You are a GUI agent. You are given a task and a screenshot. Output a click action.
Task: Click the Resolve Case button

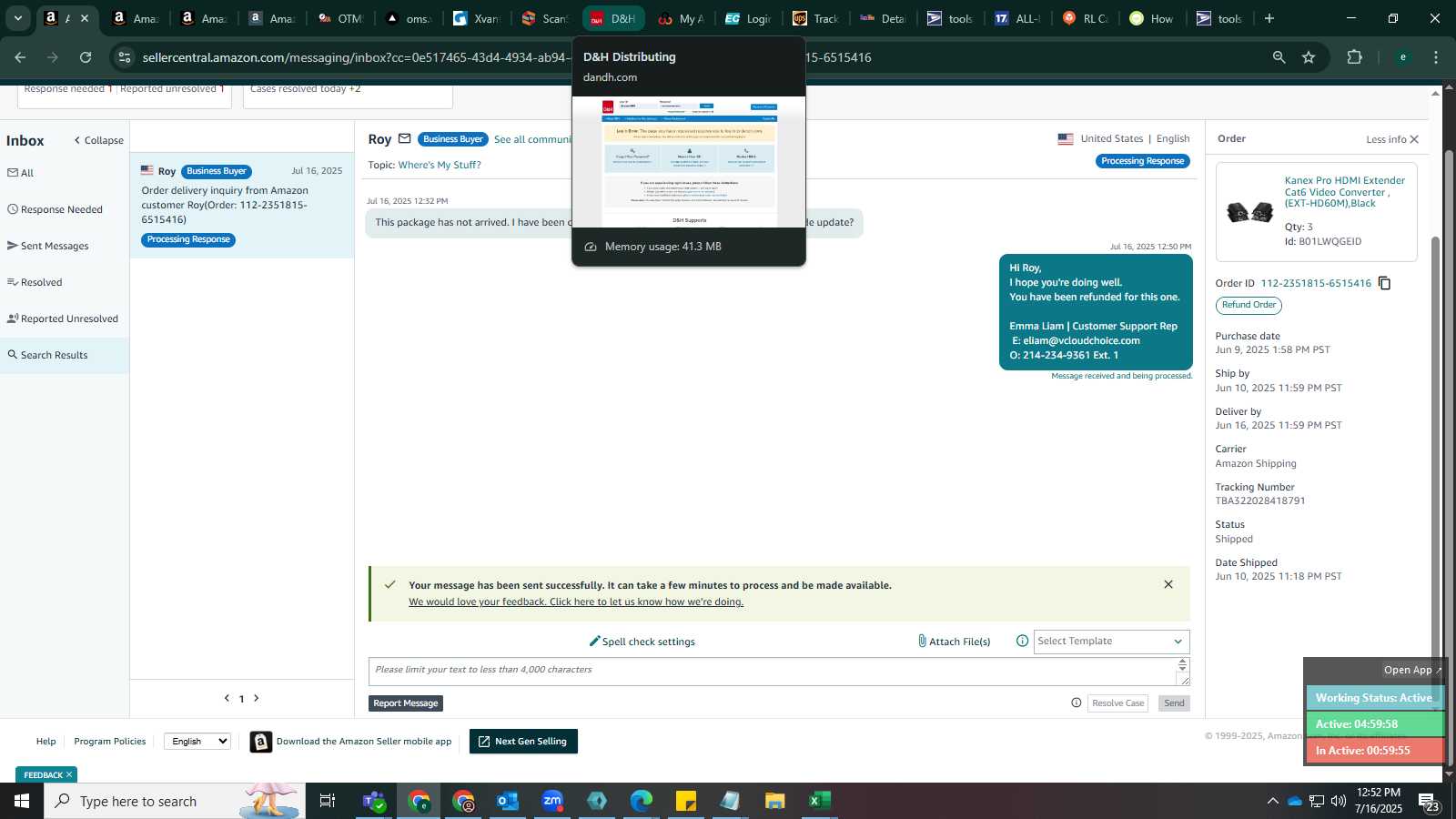click(x=1117, y=703)
